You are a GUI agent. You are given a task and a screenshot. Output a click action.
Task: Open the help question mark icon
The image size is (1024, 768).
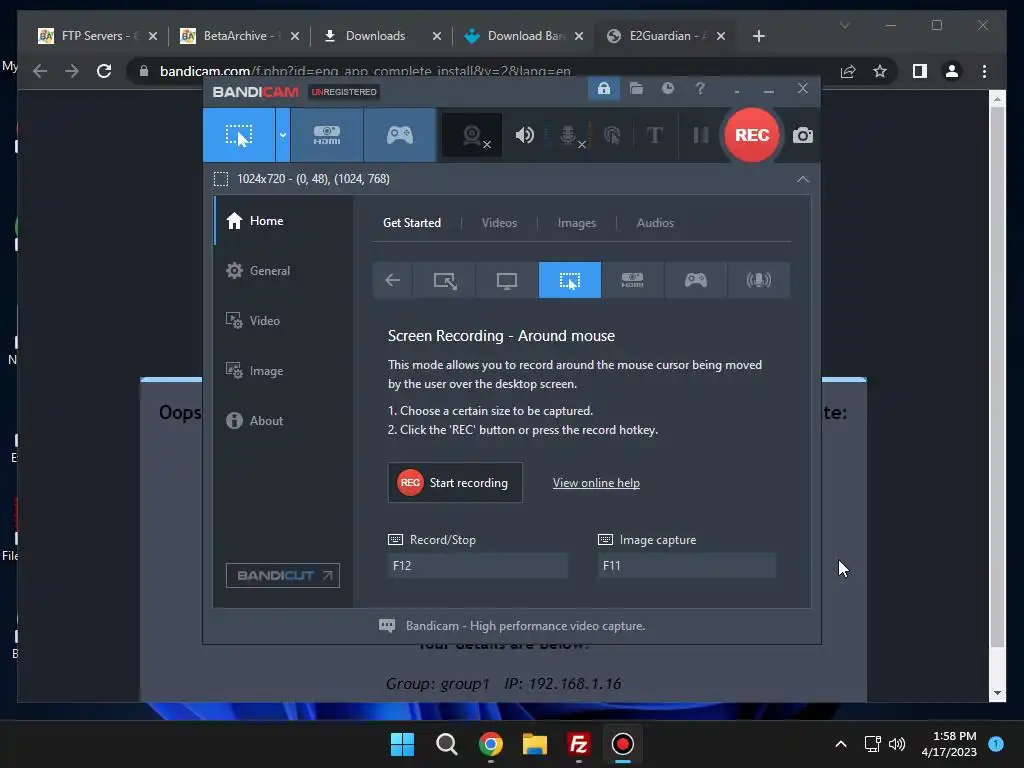pos(700,88)
